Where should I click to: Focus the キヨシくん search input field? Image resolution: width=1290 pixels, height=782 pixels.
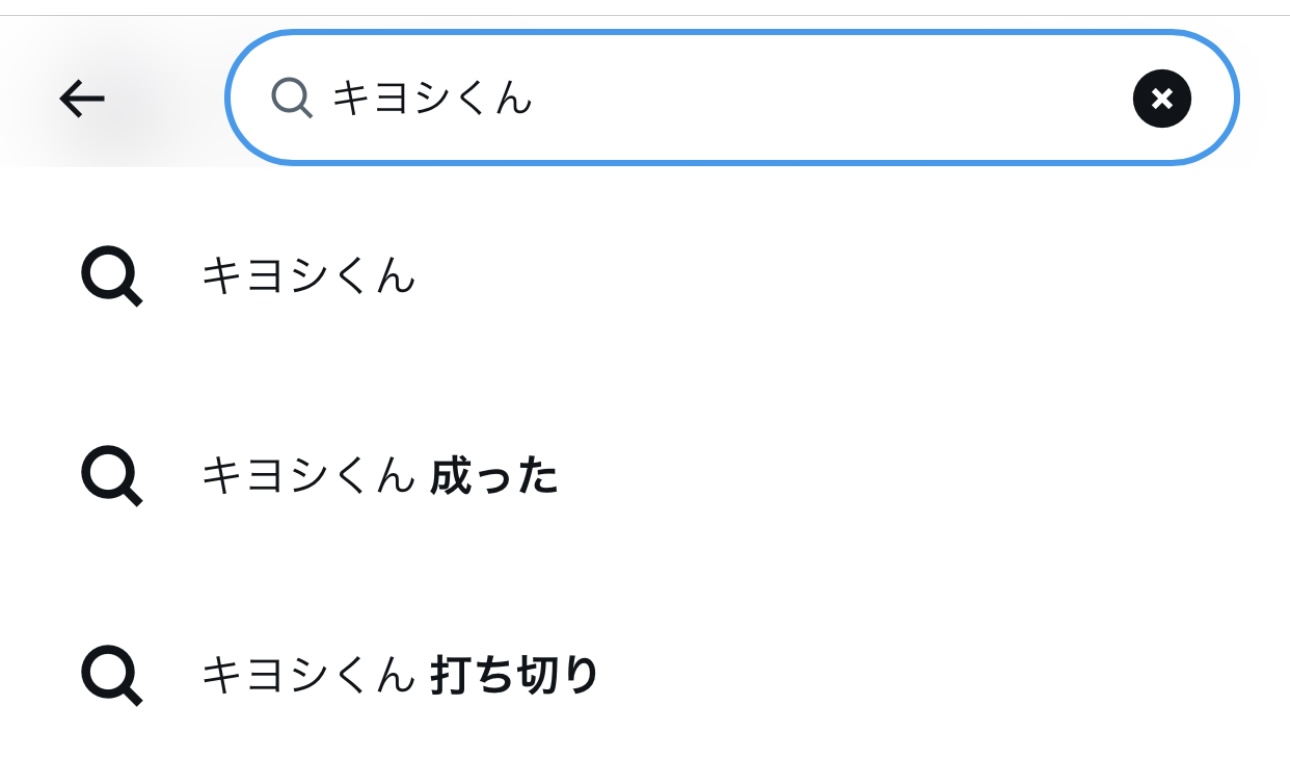click(x=700, y=98)
